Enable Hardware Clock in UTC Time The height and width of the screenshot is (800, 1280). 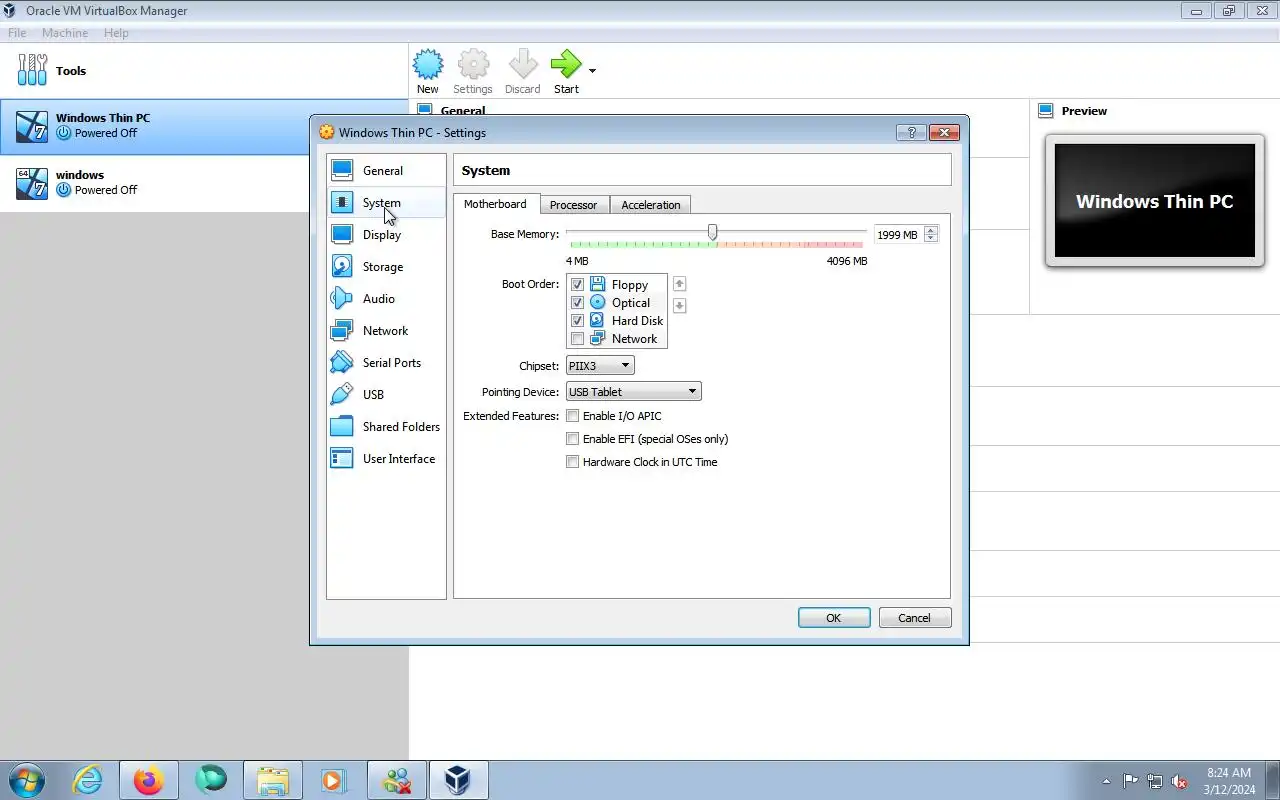coord(573,462)
